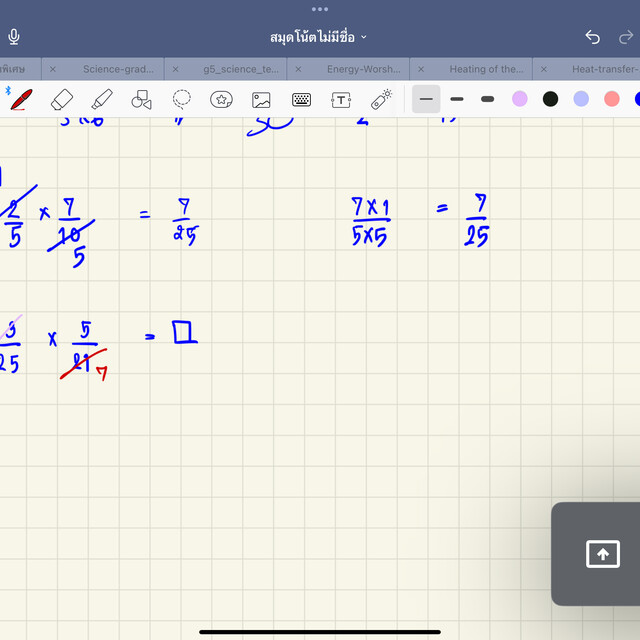This screenshot has height=640, width=640.
Task: Choose the medium stroke width
Action: point(457,99)
